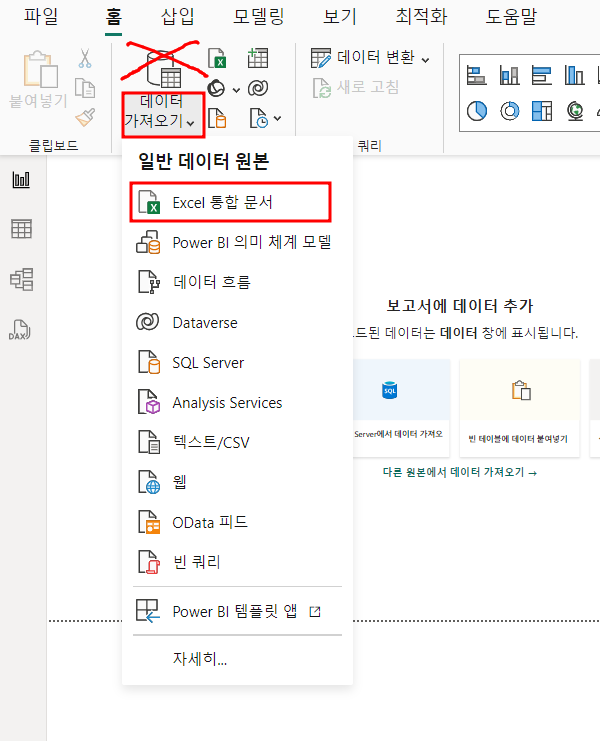
Task: Click the copy icon in clipboard group
Action: pos(85,88)
